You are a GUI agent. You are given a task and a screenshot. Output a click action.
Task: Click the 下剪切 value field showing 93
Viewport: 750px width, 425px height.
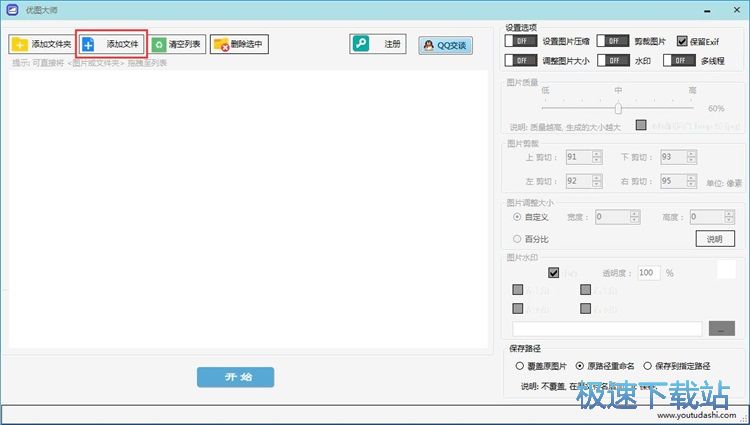click(673, 157)
